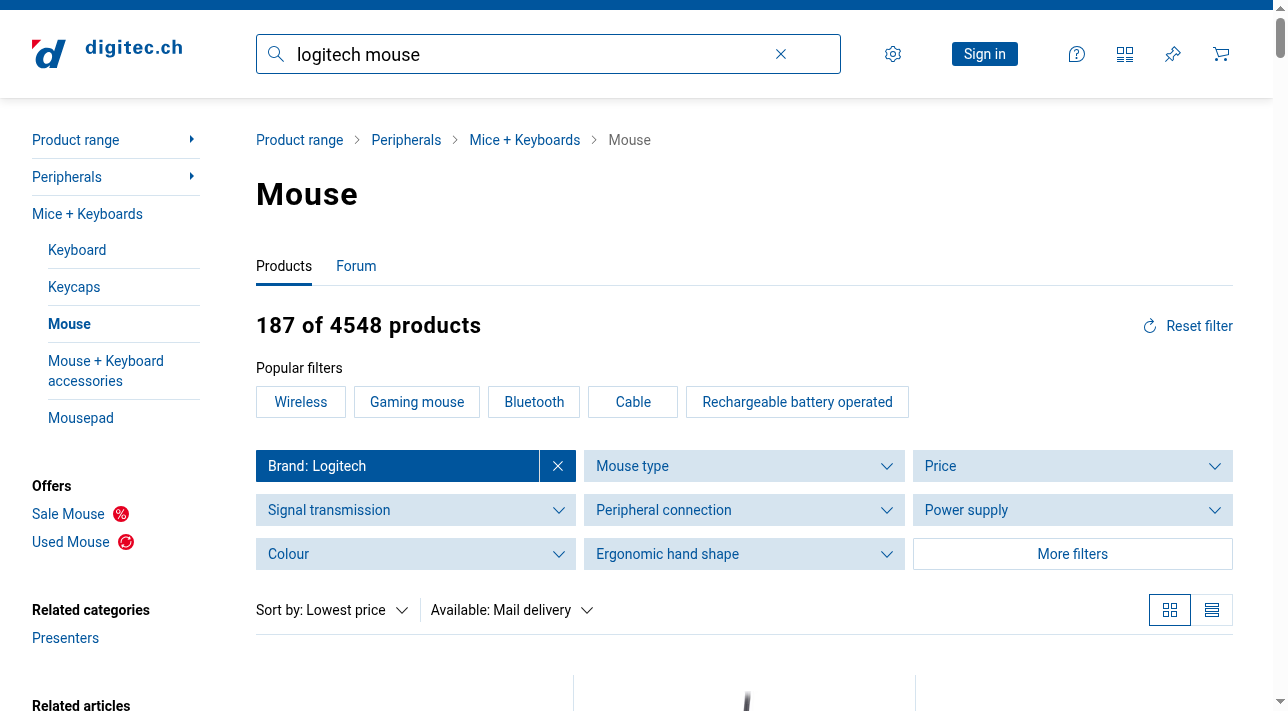
Task: Expand the Product range sidebar arrow
Action: point(191,139)
